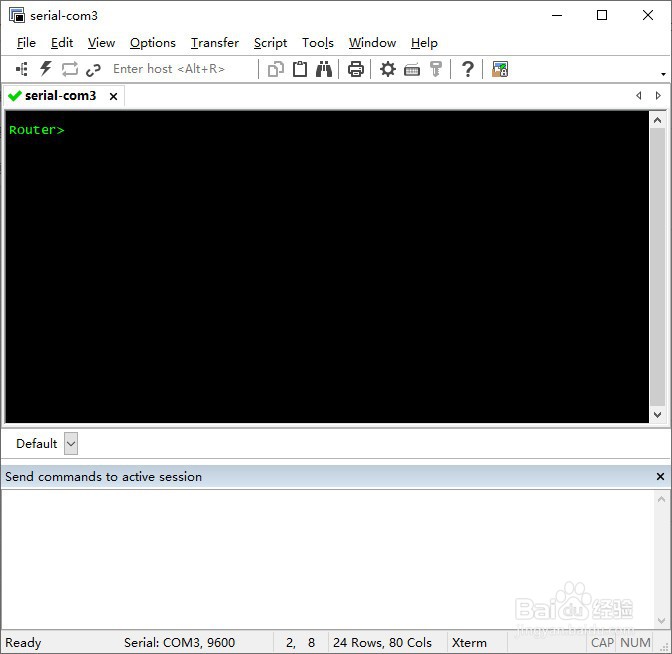Screen dimensions: 672x654
Task: Click the SecureCRT icon in the title bar
Action: 17,15
